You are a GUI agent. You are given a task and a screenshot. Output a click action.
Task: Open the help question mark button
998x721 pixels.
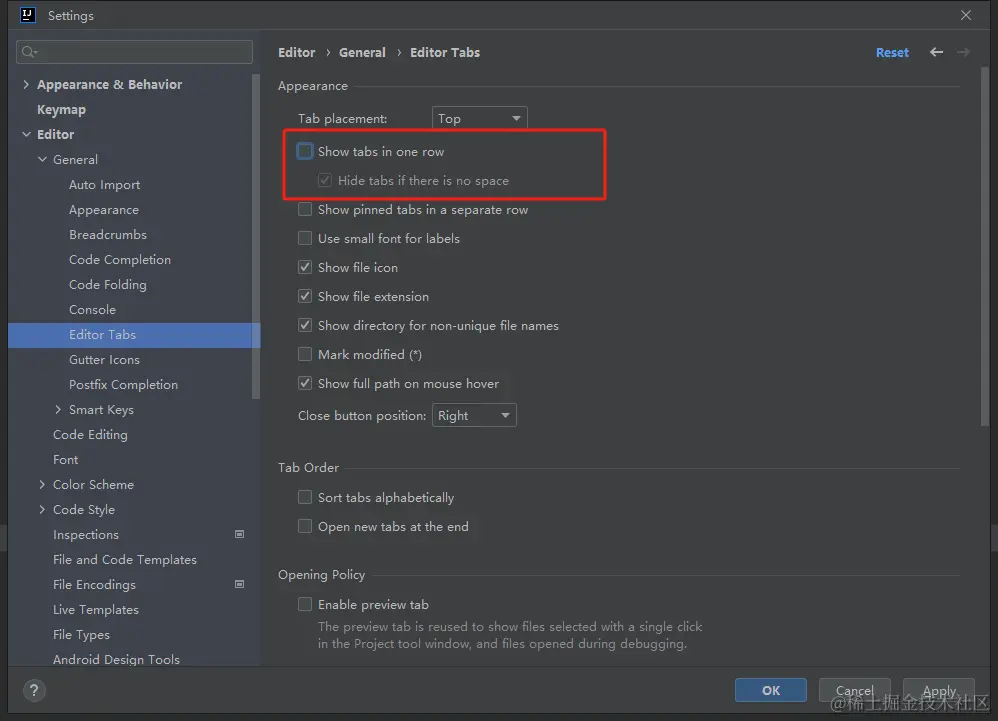34,690
